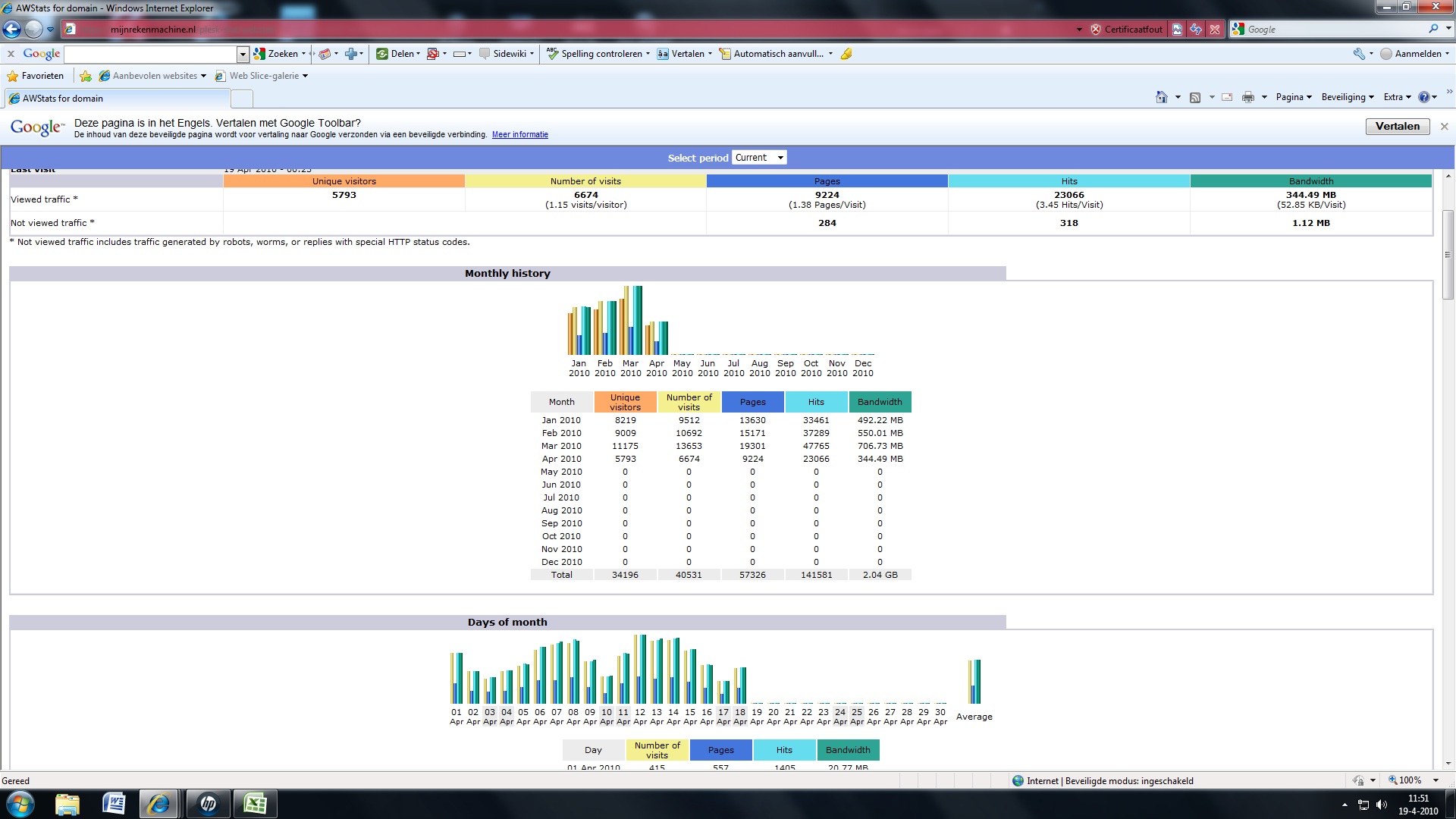Toggle the Compatibility View icon
The width and height of the screenshot is (1456, 819).
[1177, 30]
